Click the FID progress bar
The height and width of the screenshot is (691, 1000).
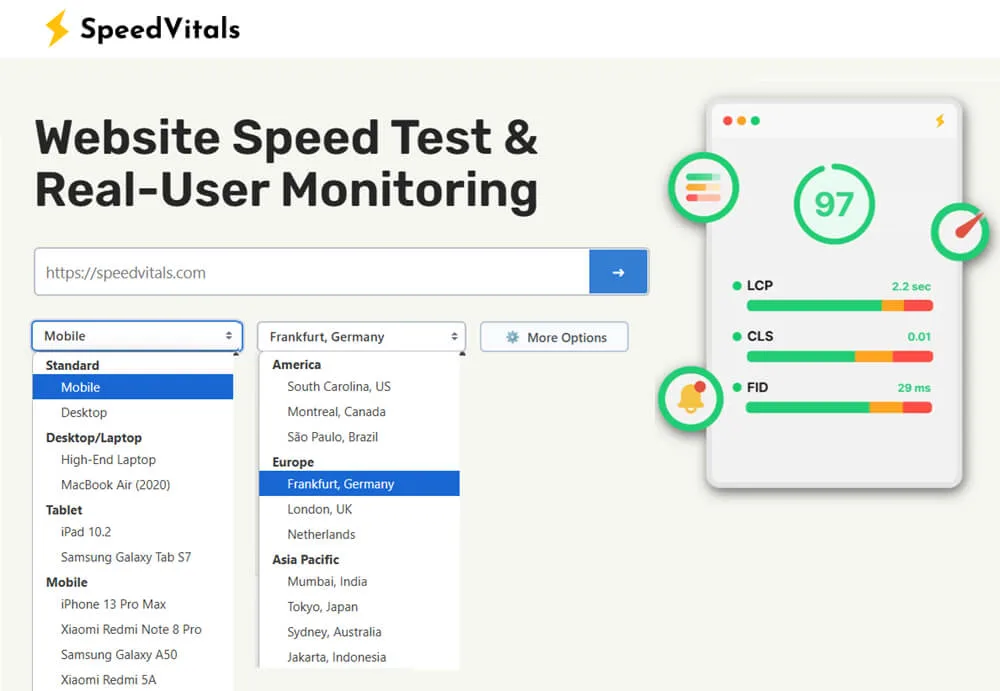(x=839, y=407)
